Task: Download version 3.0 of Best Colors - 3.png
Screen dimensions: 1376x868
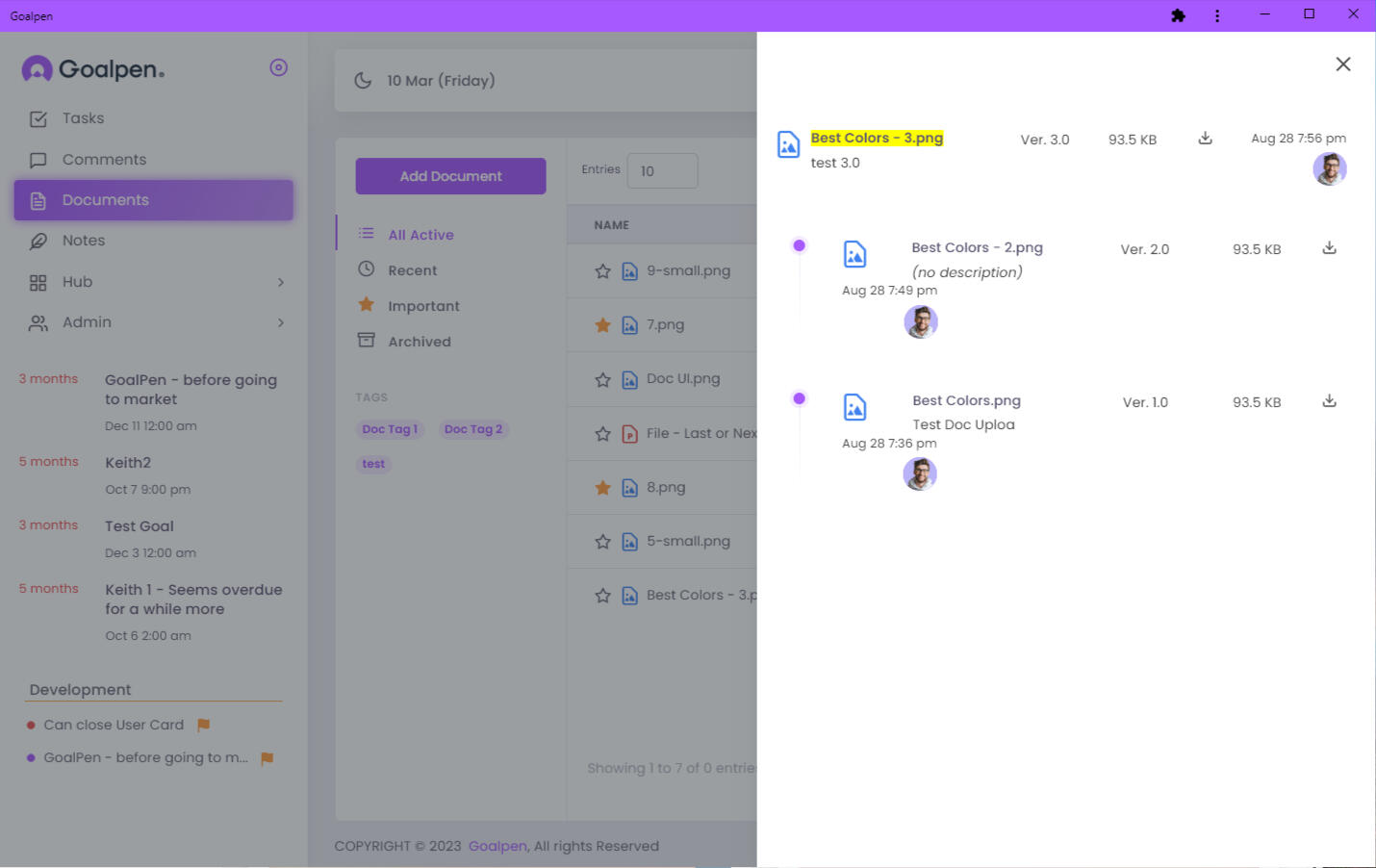Action: click(1205, 139)
